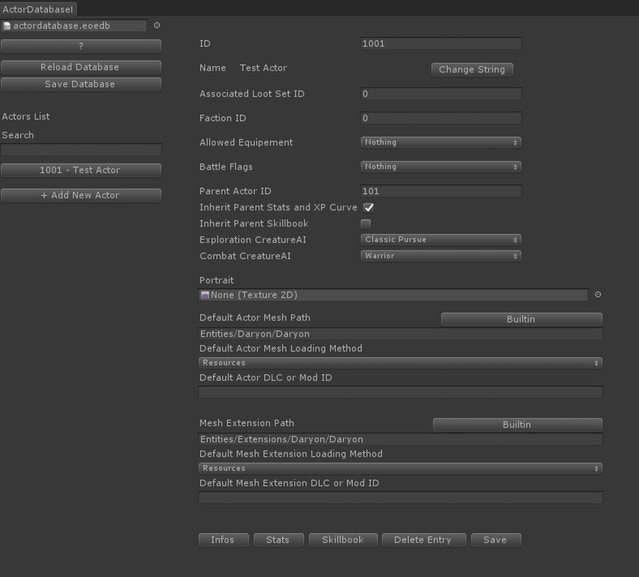
Task: Open Exploration CreatureAI dropdown set to Classic Pursue
Action: tap(440, 240)
